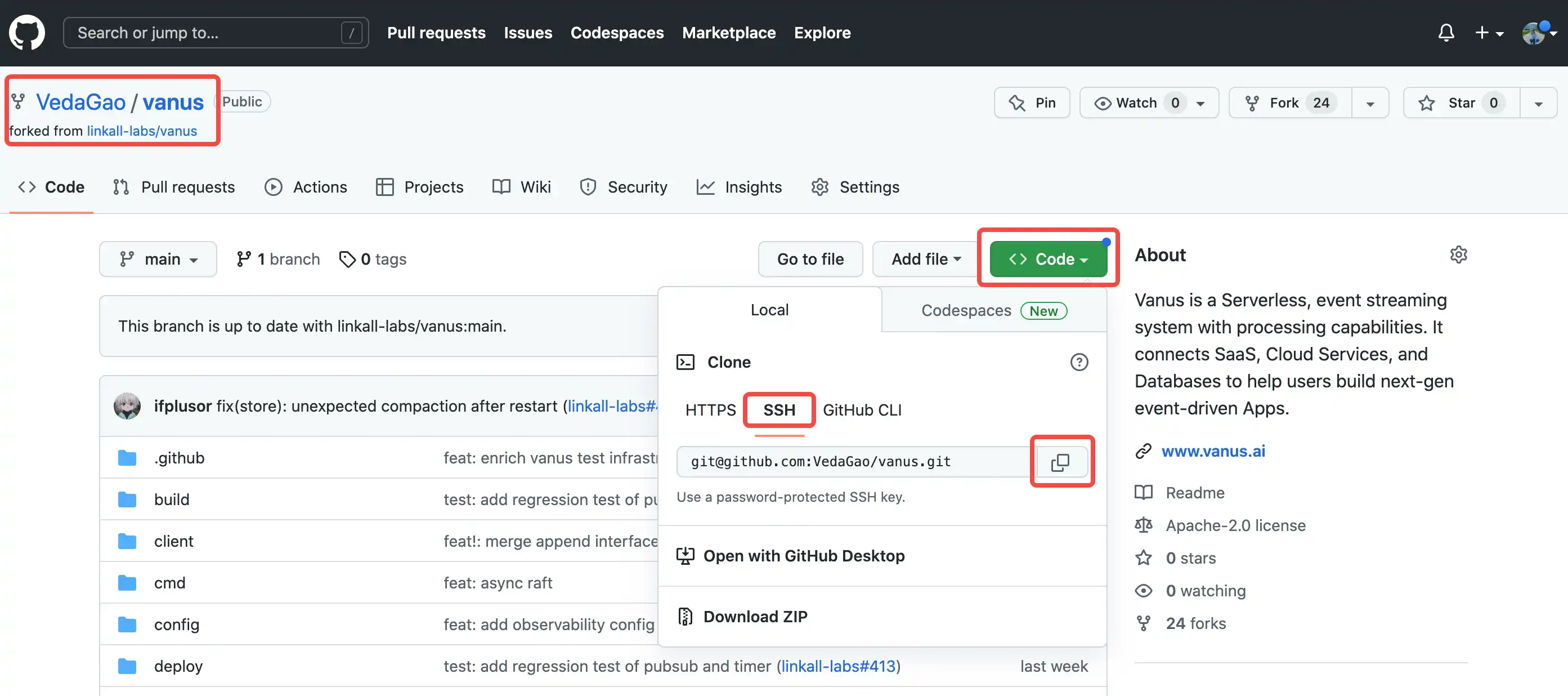
Task: Open the Clone help question icon
Action: (1078, 362)
